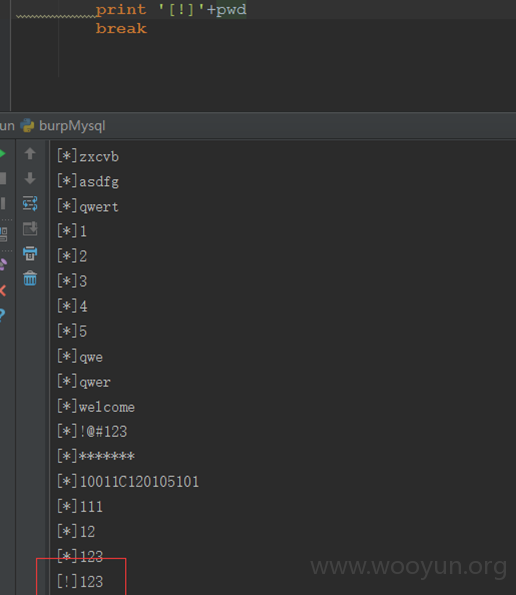This screenshot has height=595, width=516.
Task: Click the 'print' keyword in the code
Action: (121, 10)
